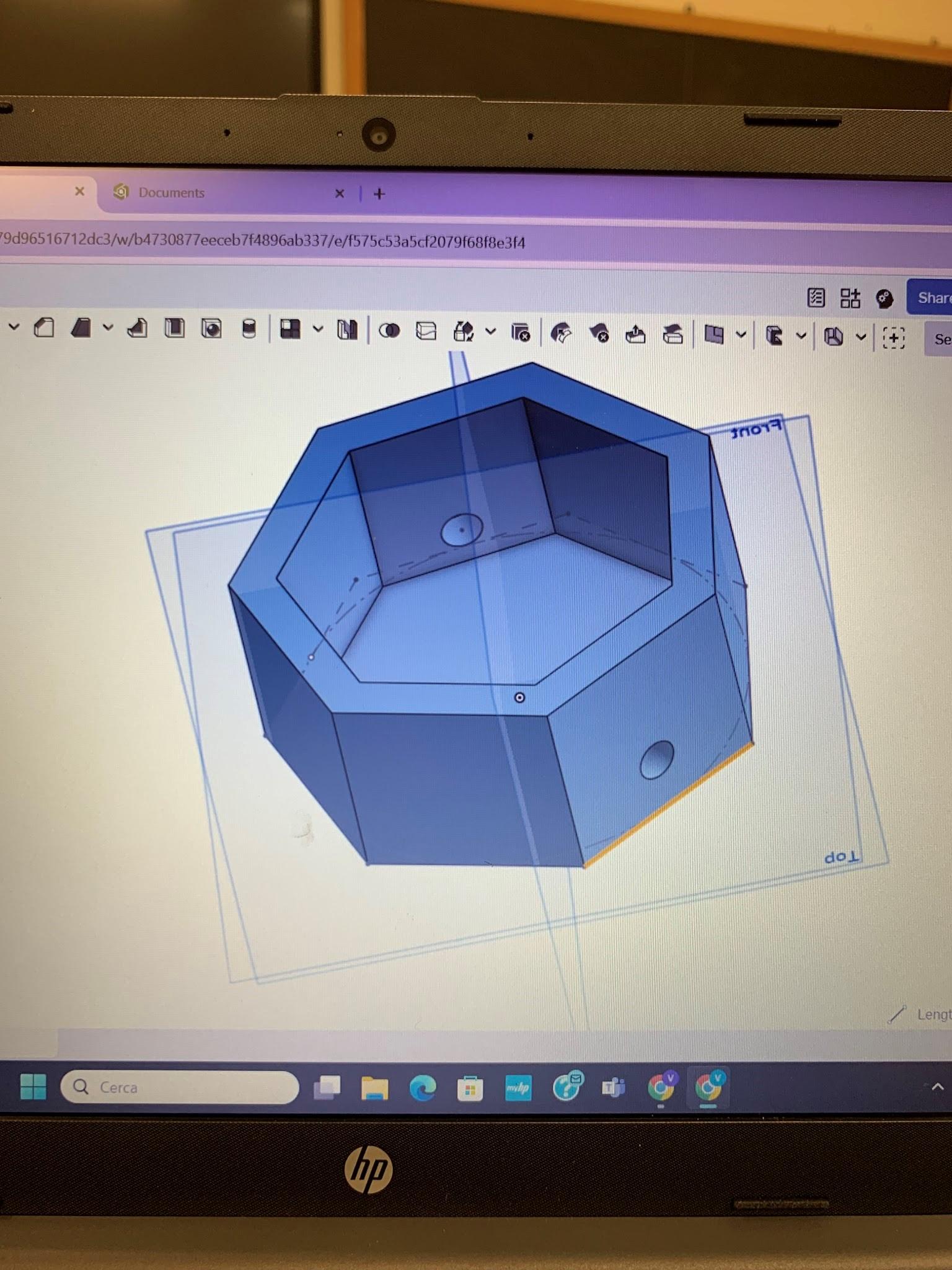Select the Transform tool
Image resolution: width=952 pixels, height=1270 pixels.
pos(464,332)
